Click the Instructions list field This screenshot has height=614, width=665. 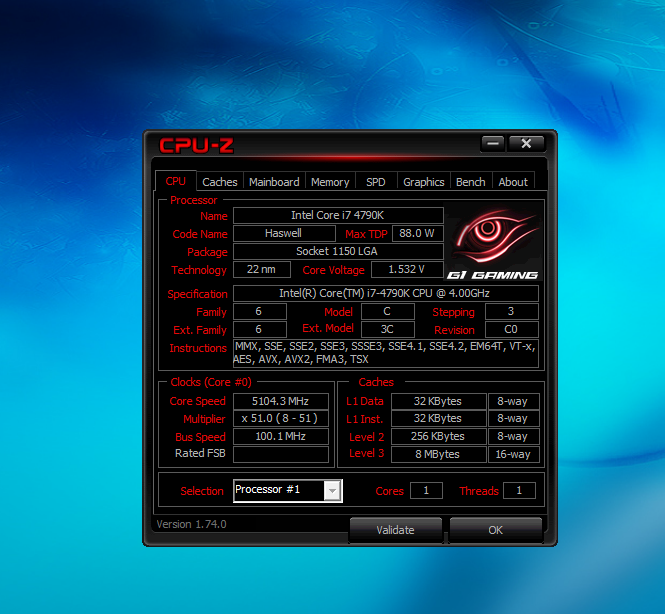386,353
